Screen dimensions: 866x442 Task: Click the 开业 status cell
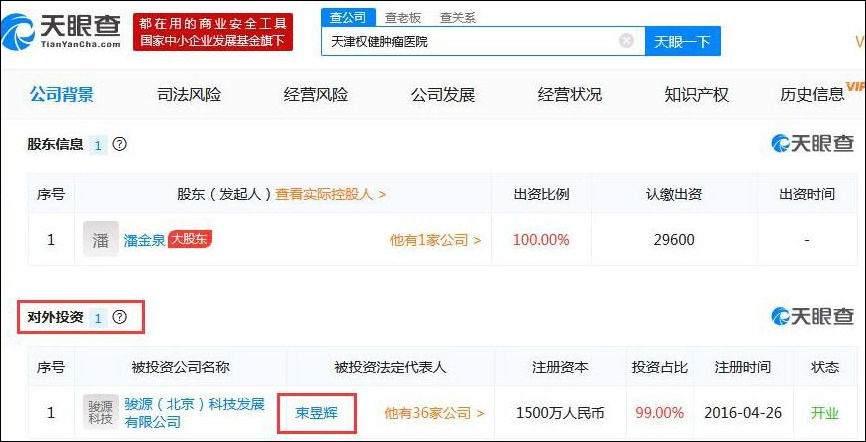click(x=825, y=413)
